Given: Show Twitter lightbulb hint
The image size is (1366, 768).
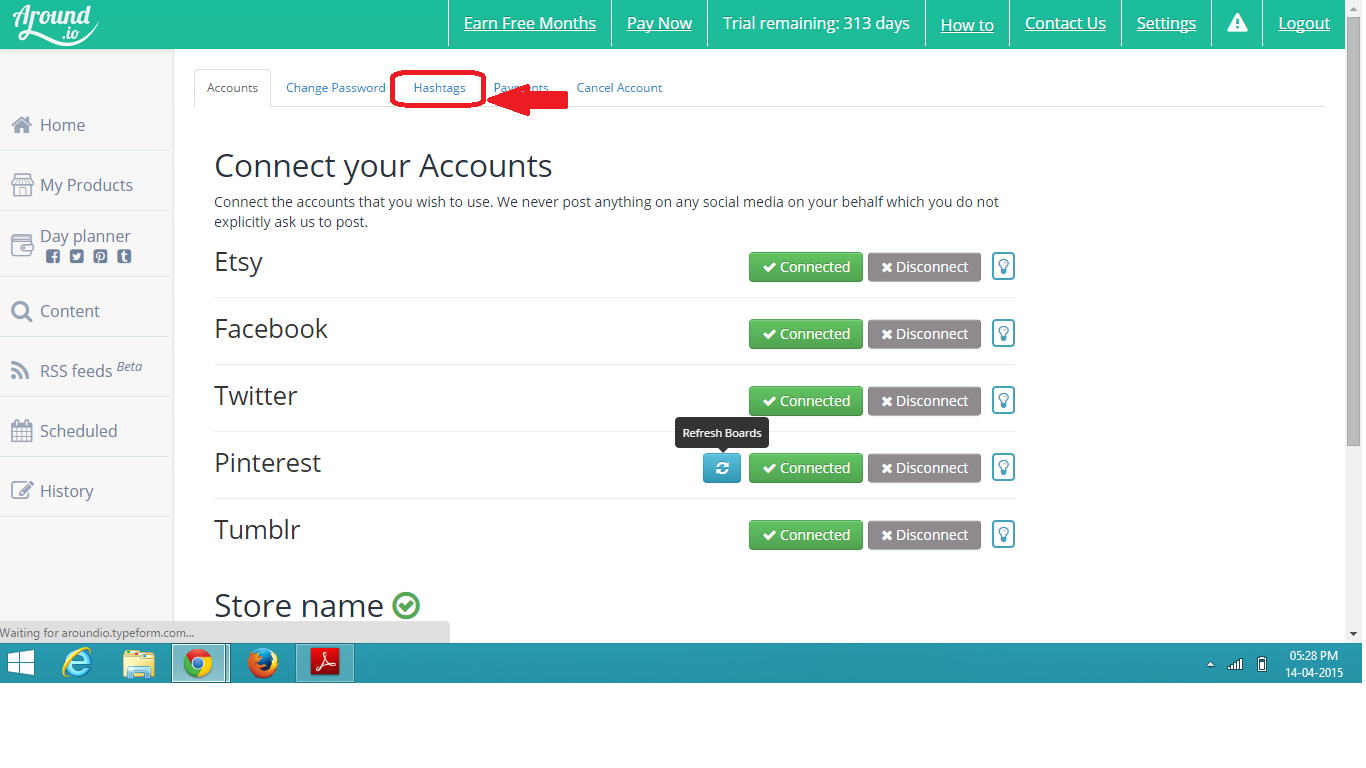Looking at the screenshot, I should click(x=1003, y=401).
